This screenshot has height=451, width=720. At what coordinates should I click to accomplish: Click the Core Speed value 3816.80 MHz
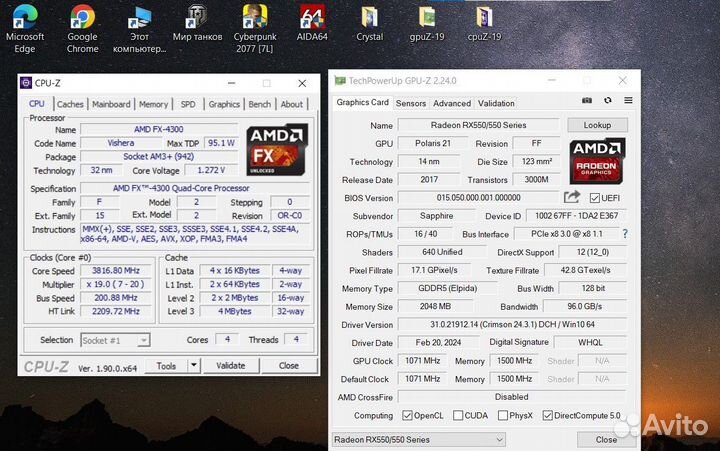click(116, 271)
